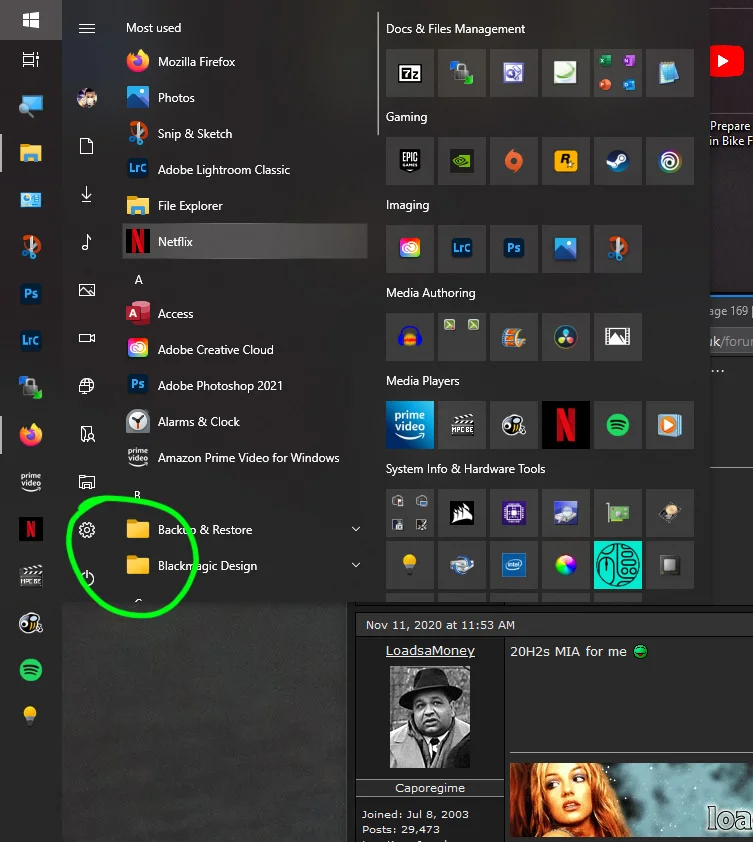Open the Intel tile in System Info group
The height and width of the screenshot is (842, 753).
pyautogui.click(x=513, y=565)
